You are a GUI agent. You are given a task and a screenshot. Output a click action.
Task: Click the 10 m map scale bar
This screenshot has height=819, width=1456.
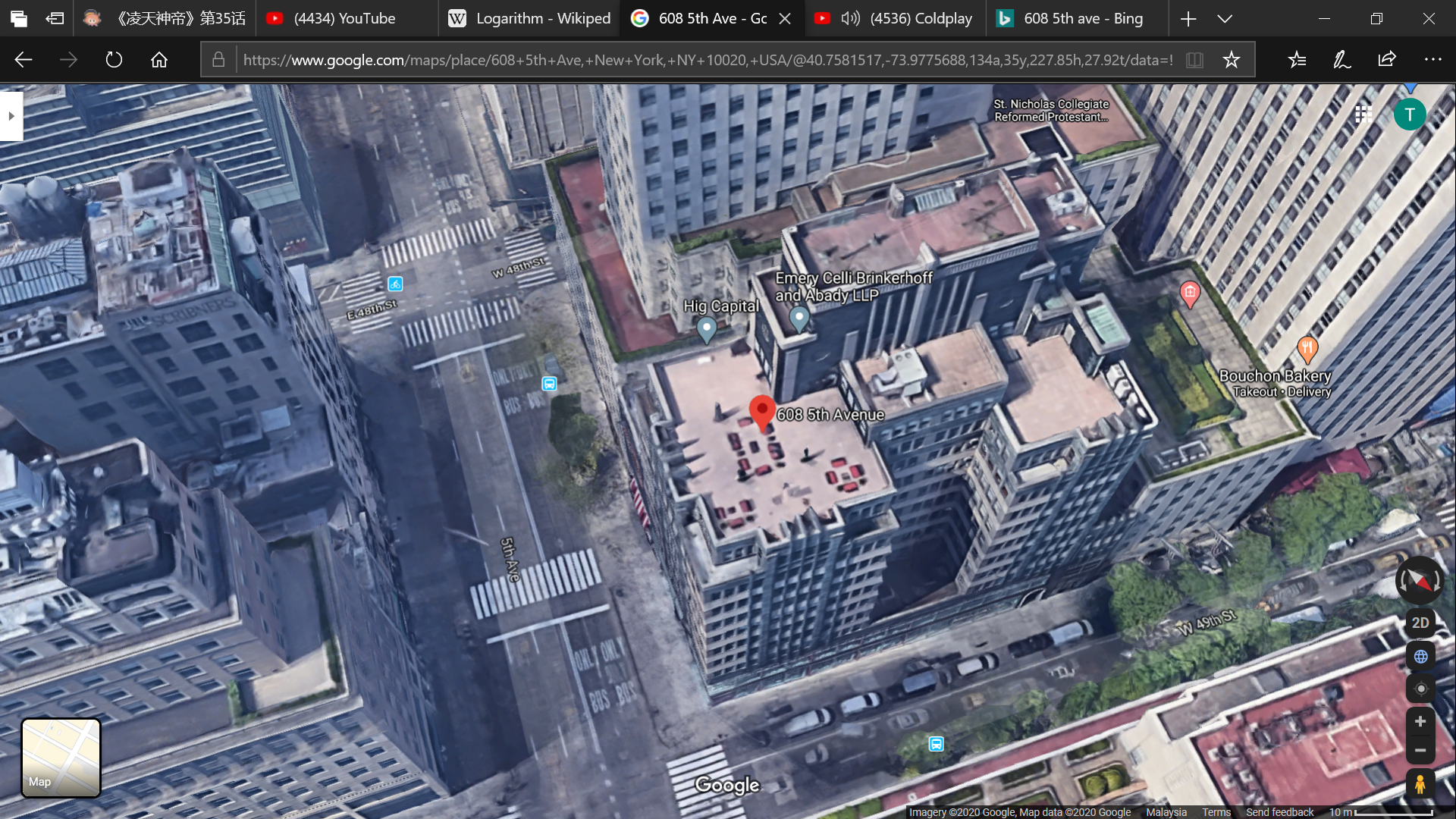pyautogui.click(x=1380, y=812)
